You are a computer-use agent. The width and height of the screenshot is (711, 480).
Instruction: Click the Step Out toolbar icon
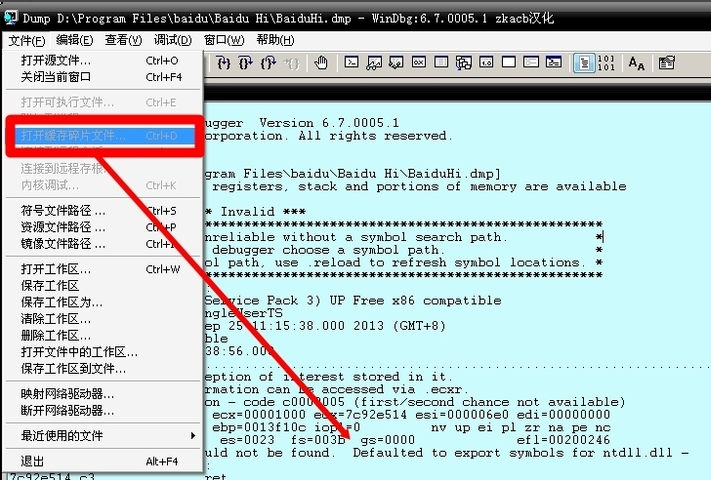pyautogui.click(x=268, y=63)
